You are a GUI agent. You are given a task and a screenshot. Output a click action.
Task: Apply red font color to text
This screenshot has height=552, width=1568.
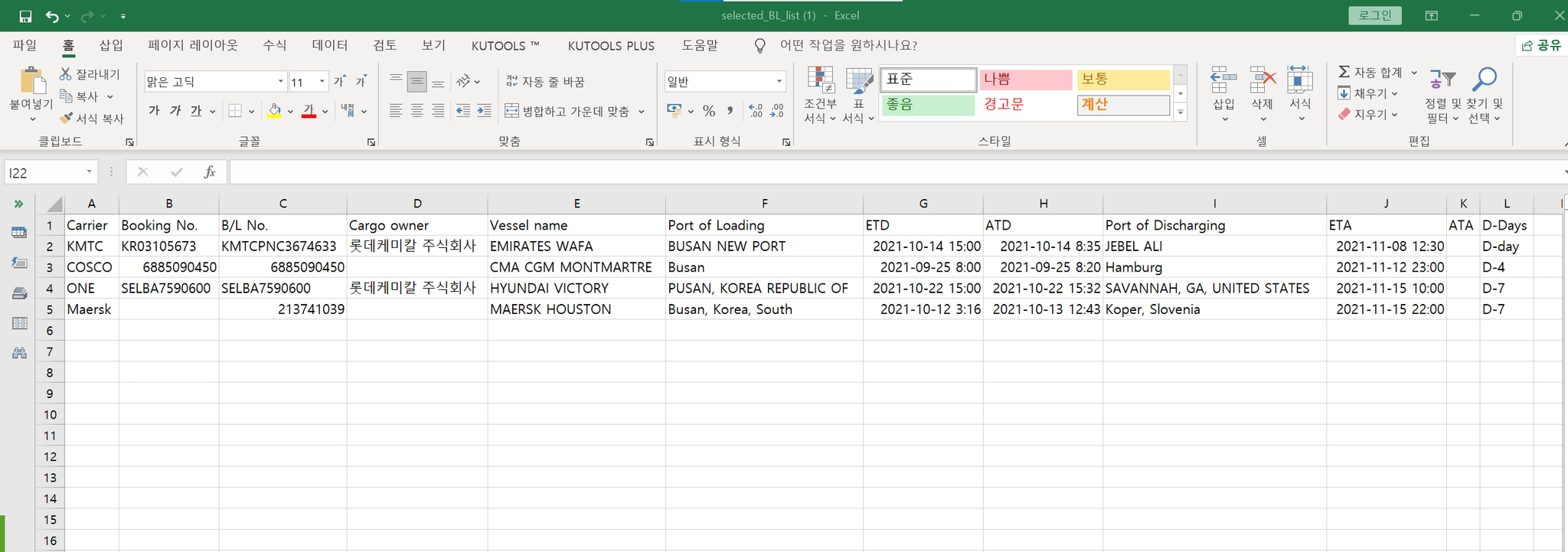(309, 111)
